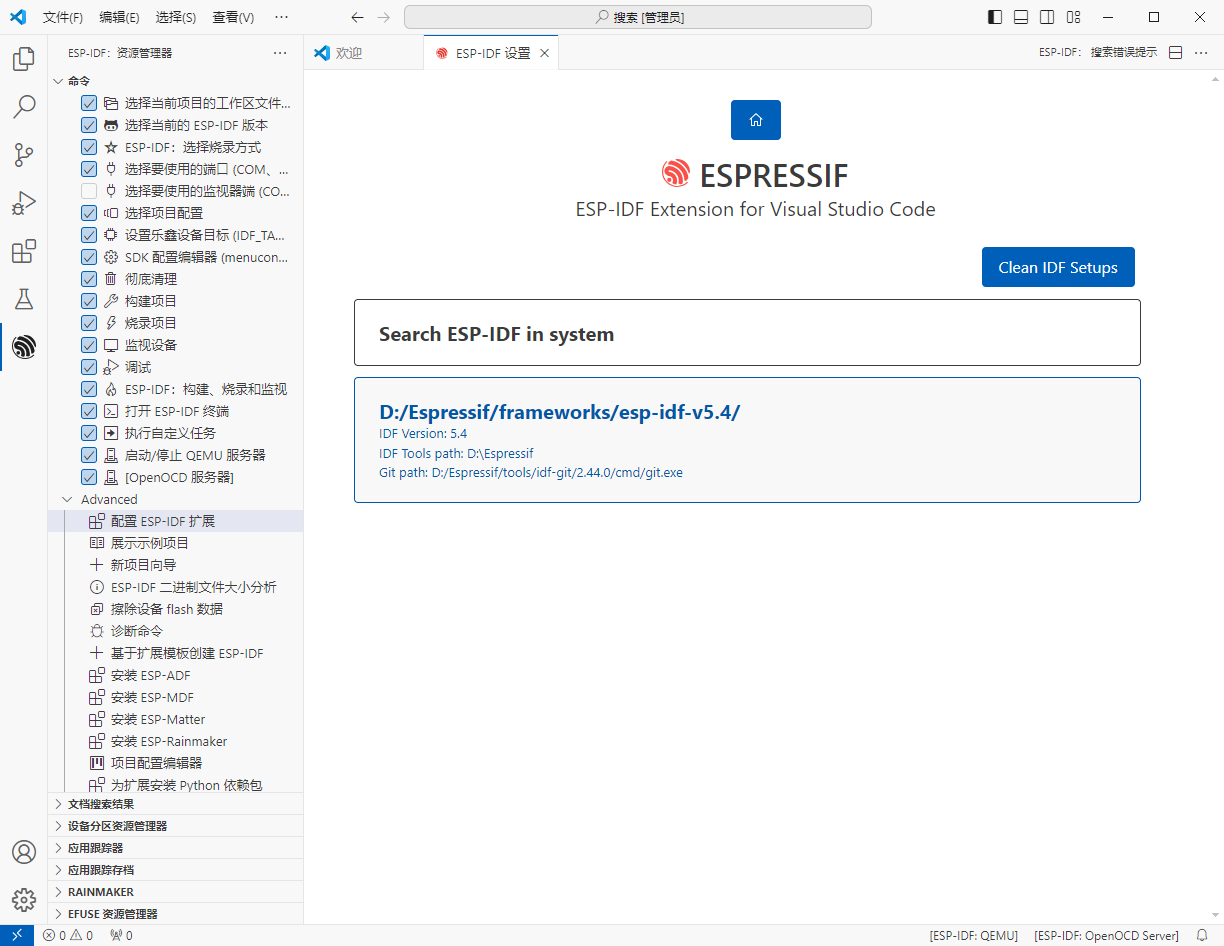Screen dimensions: 1224x946
Task: Open the Accounts menu icon
Action: click(x=24, y=852)
